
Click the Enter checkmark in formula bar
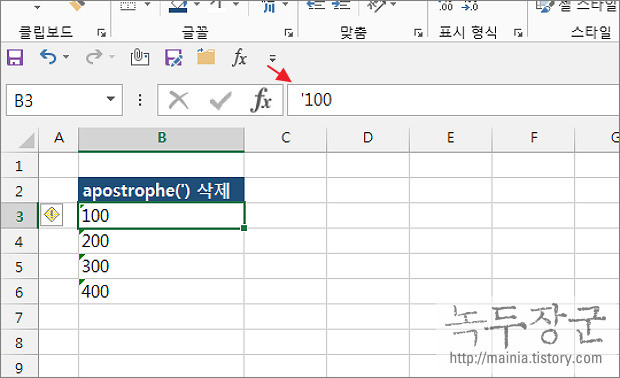pyautogui.click(x=220, y=101)
